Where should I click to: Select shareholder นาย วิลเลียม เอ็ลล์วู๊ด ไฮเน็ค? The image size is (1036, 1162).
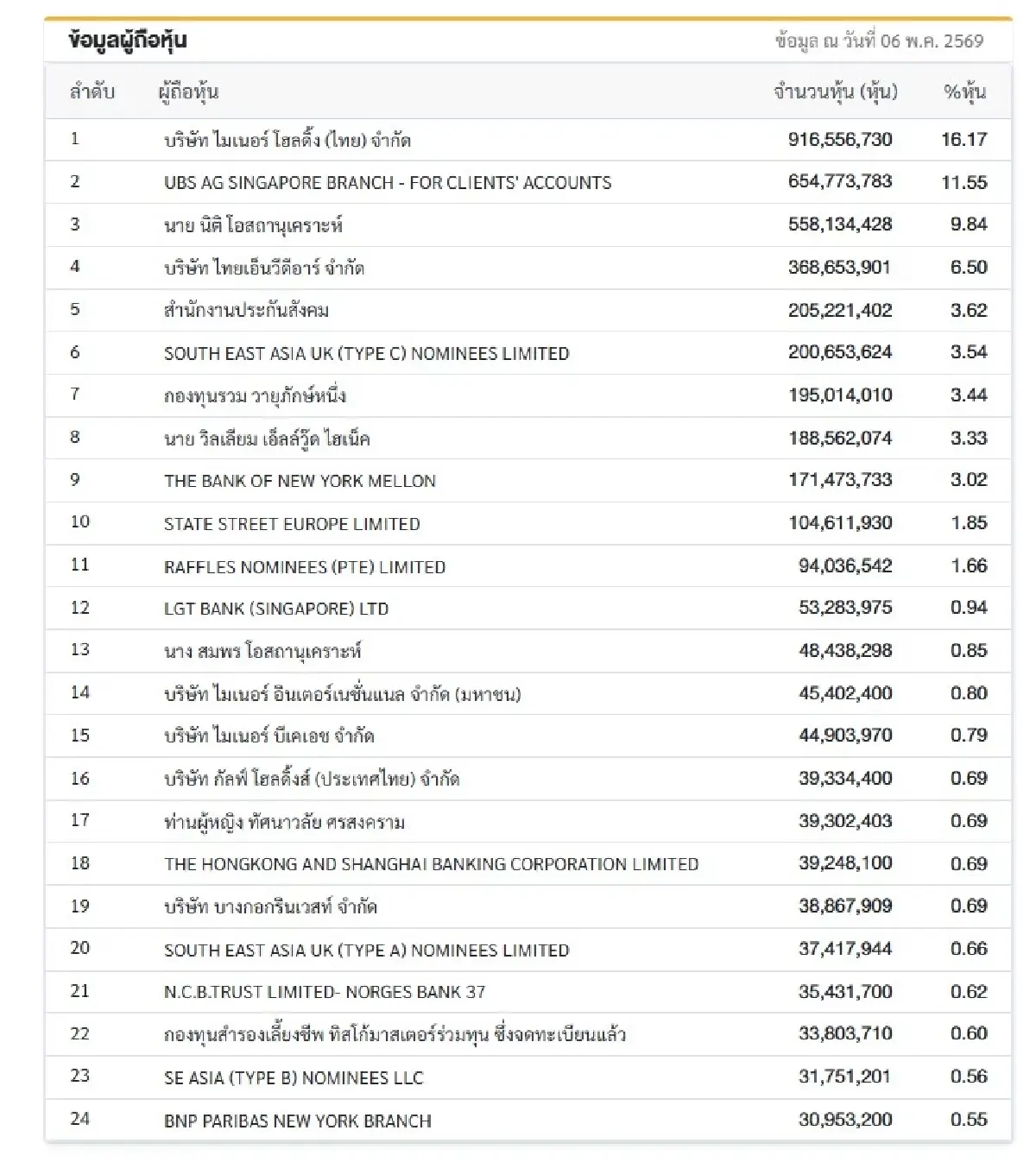click(x=267, y=439)
